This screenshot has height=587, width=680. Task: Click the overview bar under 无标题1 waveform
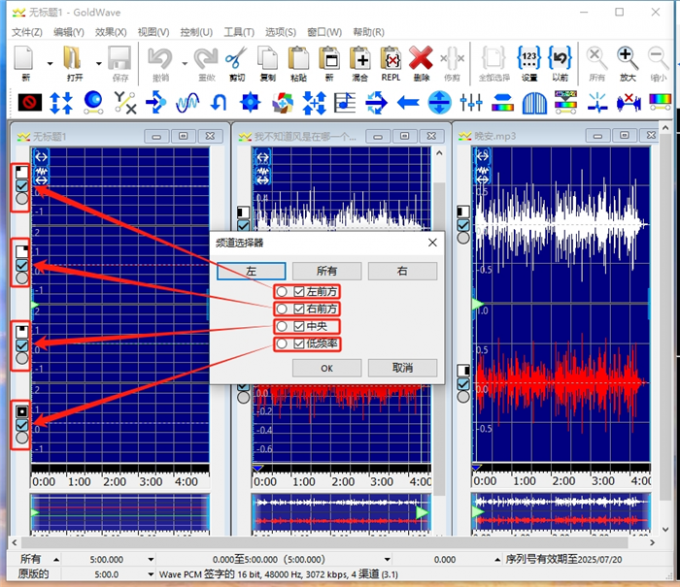pos(120,512)
